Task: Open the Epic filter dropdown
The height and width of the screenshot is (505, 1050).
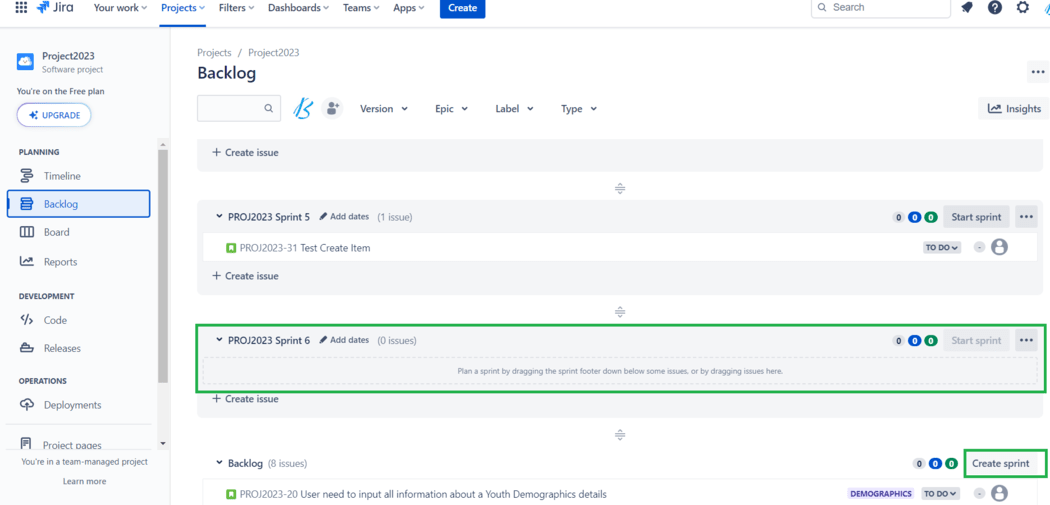Action: (x=451, y=109)
